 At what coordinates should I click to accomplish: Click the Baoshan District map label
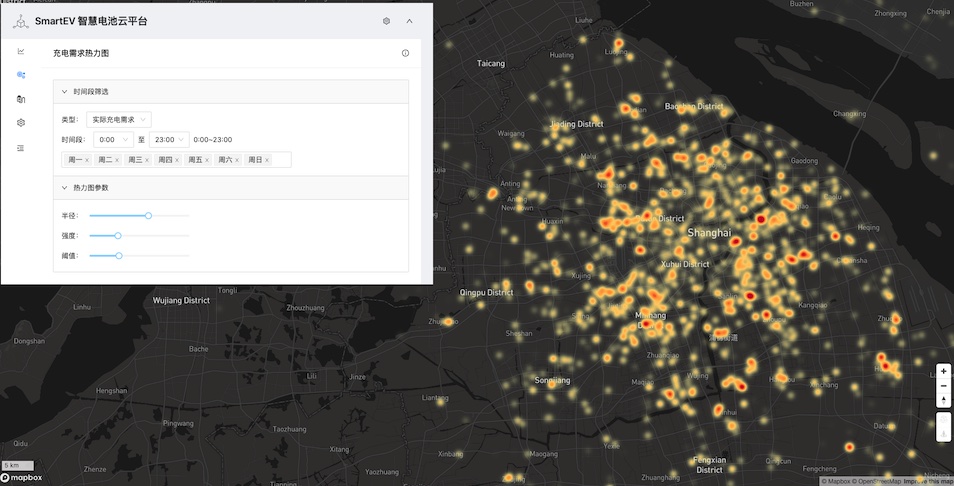pos(694,106)
